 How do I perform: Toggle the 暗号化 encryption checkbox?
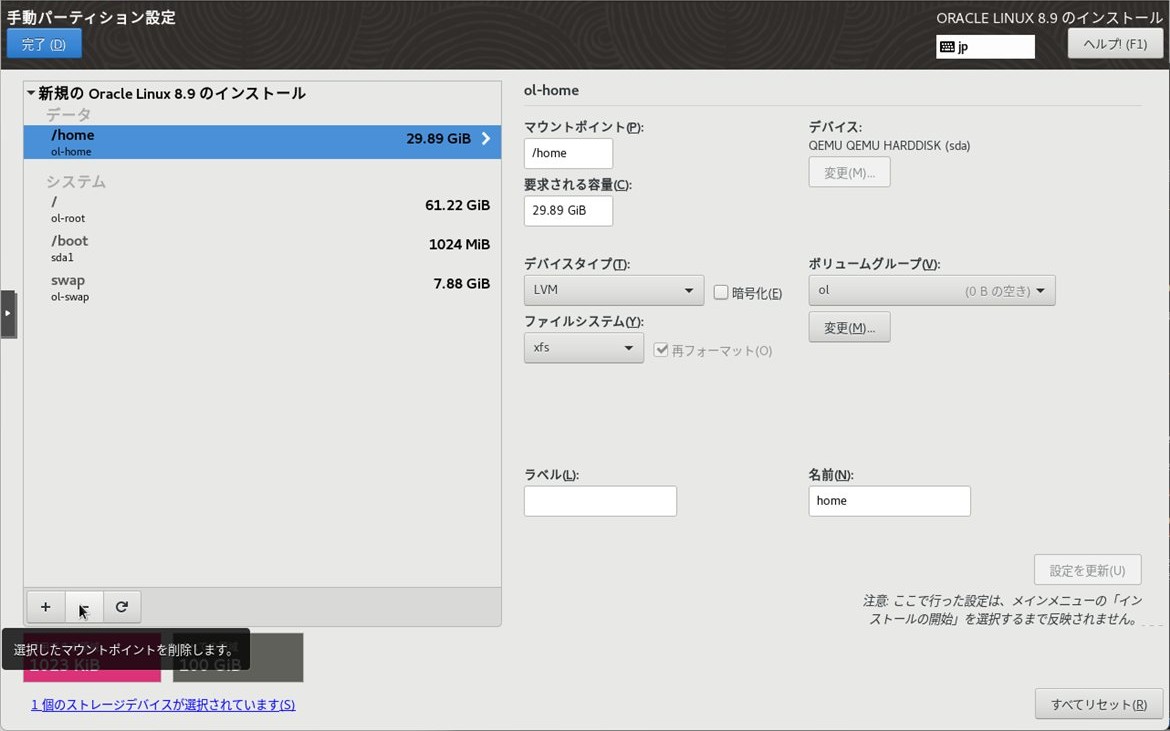click(x=721, y=292)
